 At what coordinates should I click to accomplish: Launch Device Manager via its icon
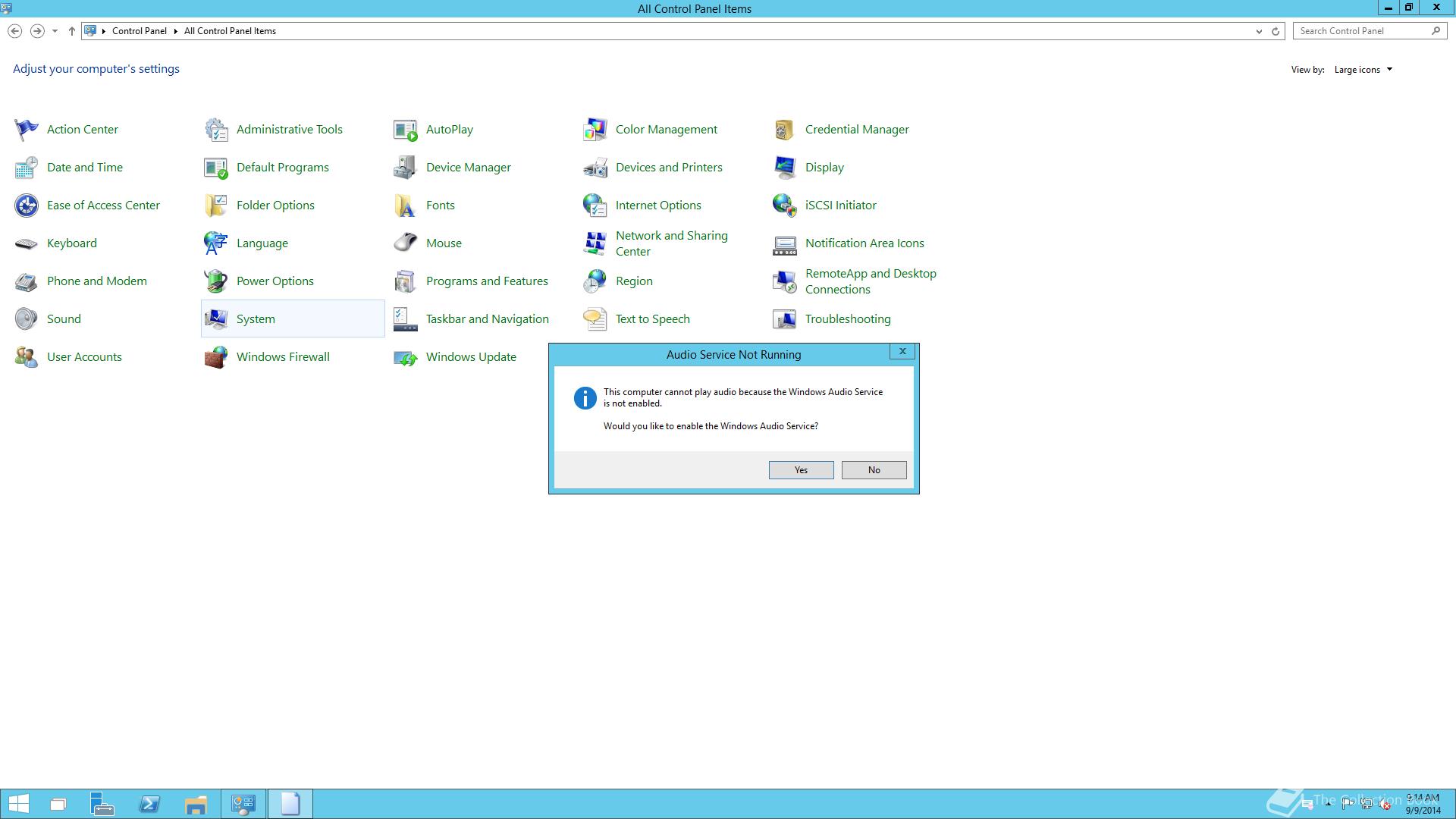[x=406, y=168]
